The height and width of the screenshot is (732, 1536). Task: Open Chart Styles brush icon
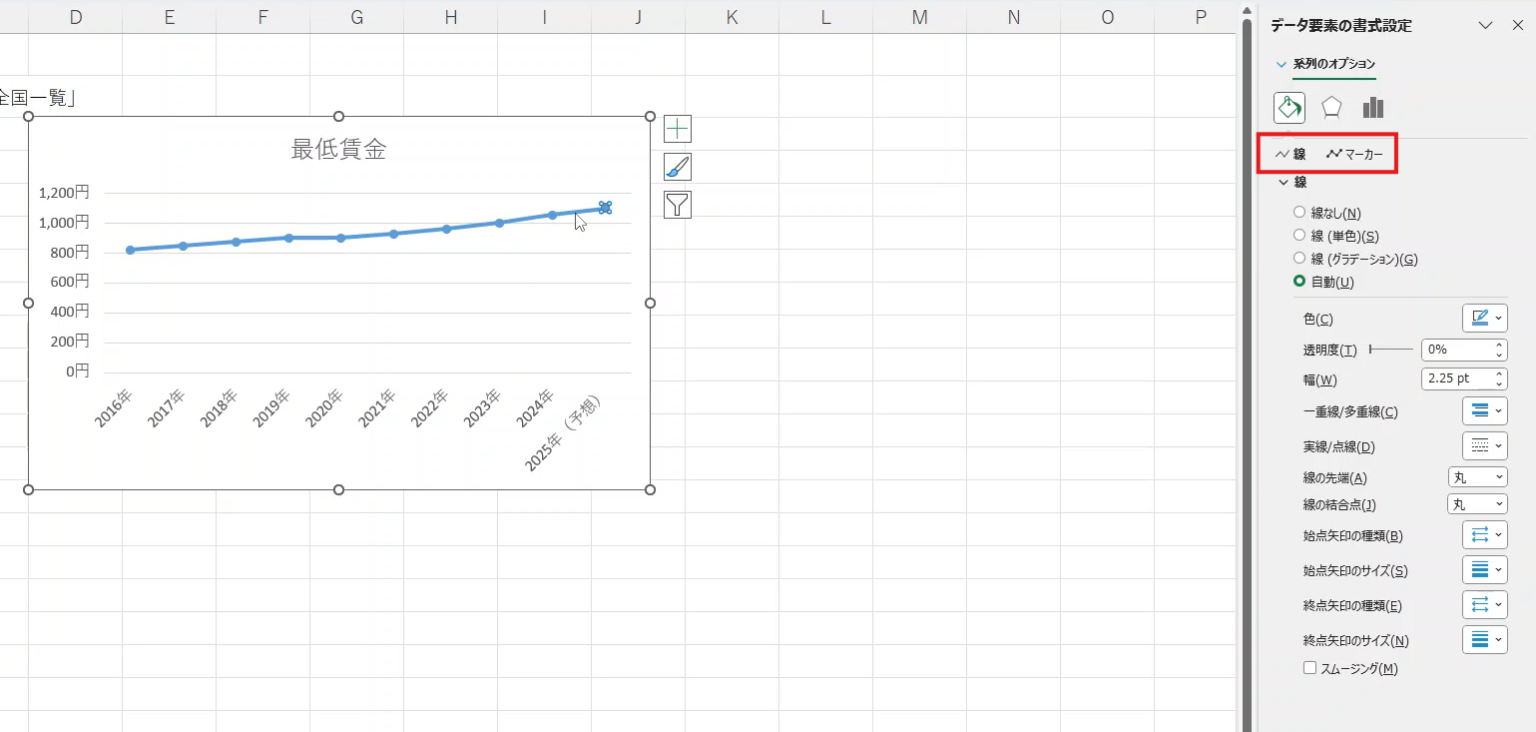pos(677,167)
